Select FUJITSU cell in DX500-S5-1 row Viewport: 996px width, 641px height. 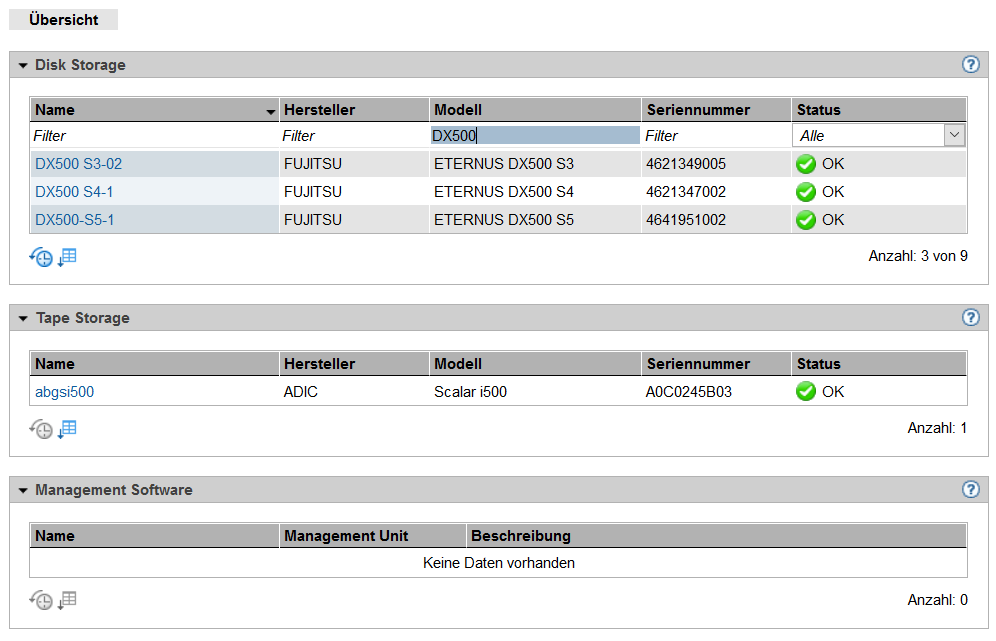click(x=354, y=220)
